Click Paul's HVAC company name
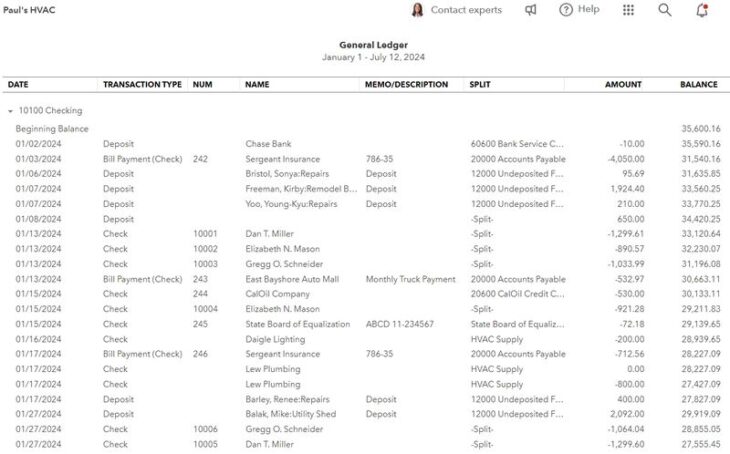The height and width of the screenshot is (454, 730). point(29,10)
